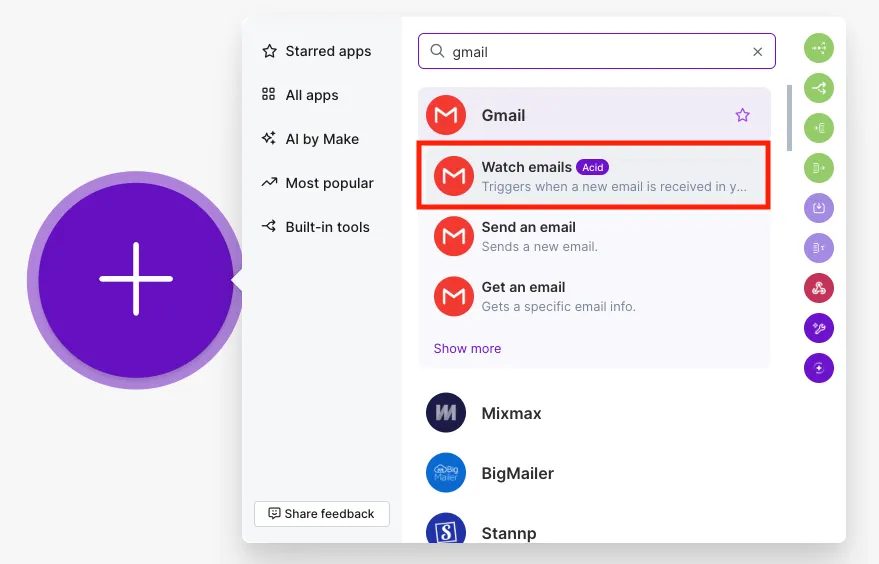Image resolution: width=879 pixels, height=564 pixels.
Task: Choose the Send an email module
Action: pyautogui.click(x=594, y=236)
